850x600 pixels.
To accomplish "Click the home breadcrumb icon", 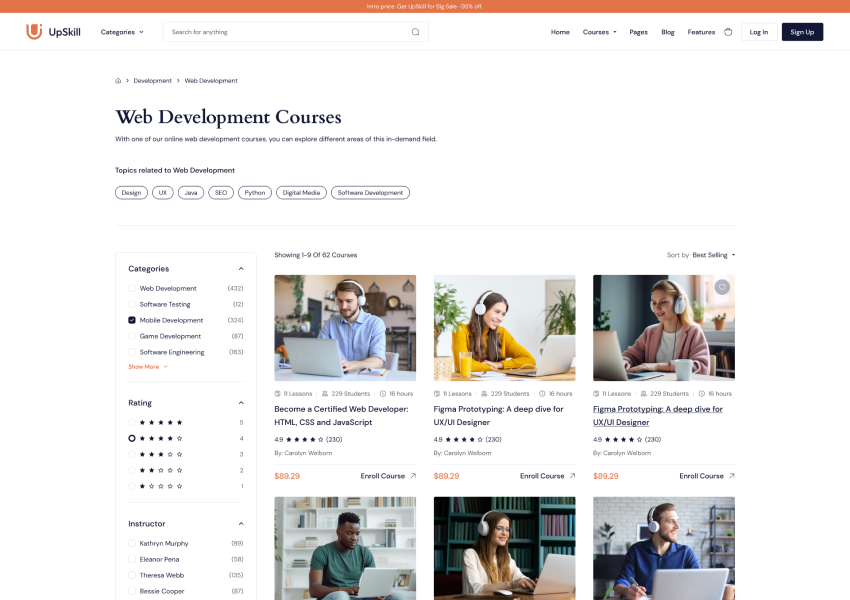I will tap(118, 81).
